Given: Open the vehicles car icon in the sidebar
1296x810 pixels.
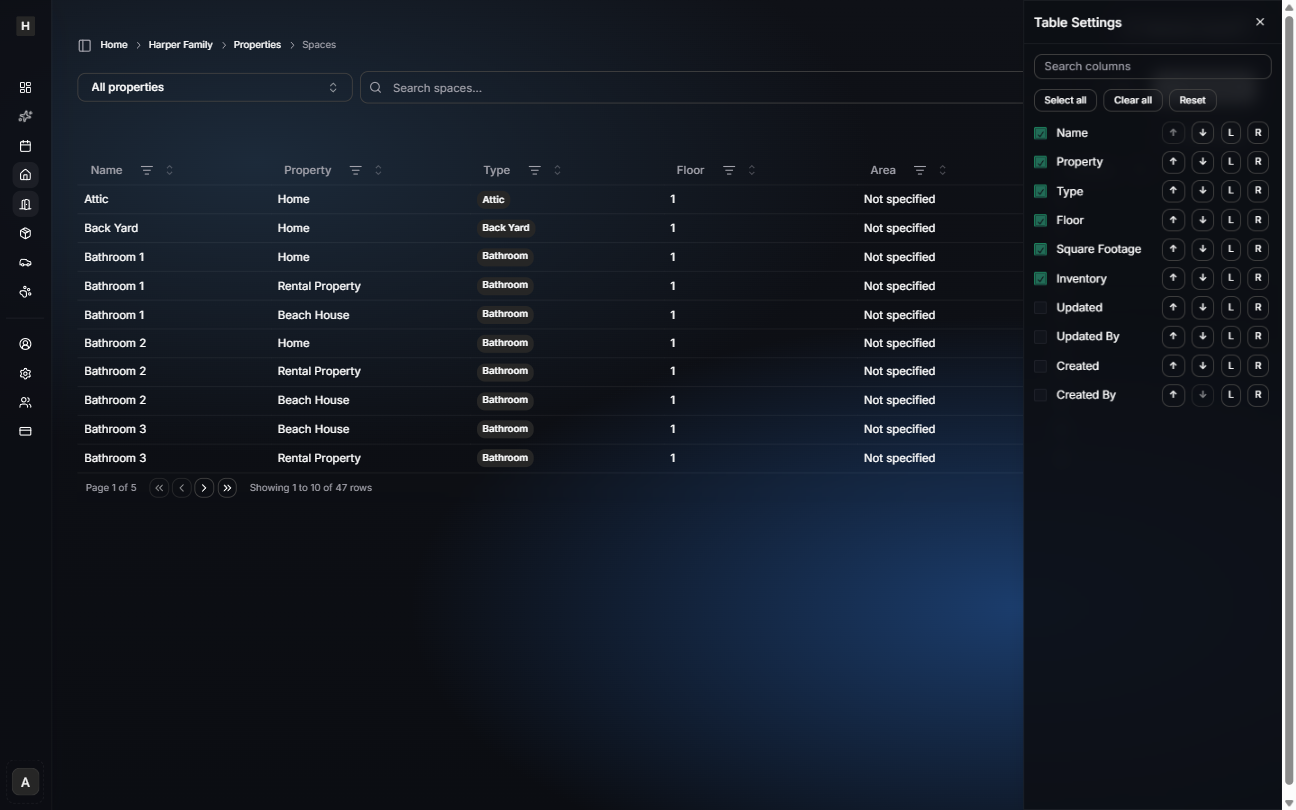Looking at the screenshot, I should [25, 262].
